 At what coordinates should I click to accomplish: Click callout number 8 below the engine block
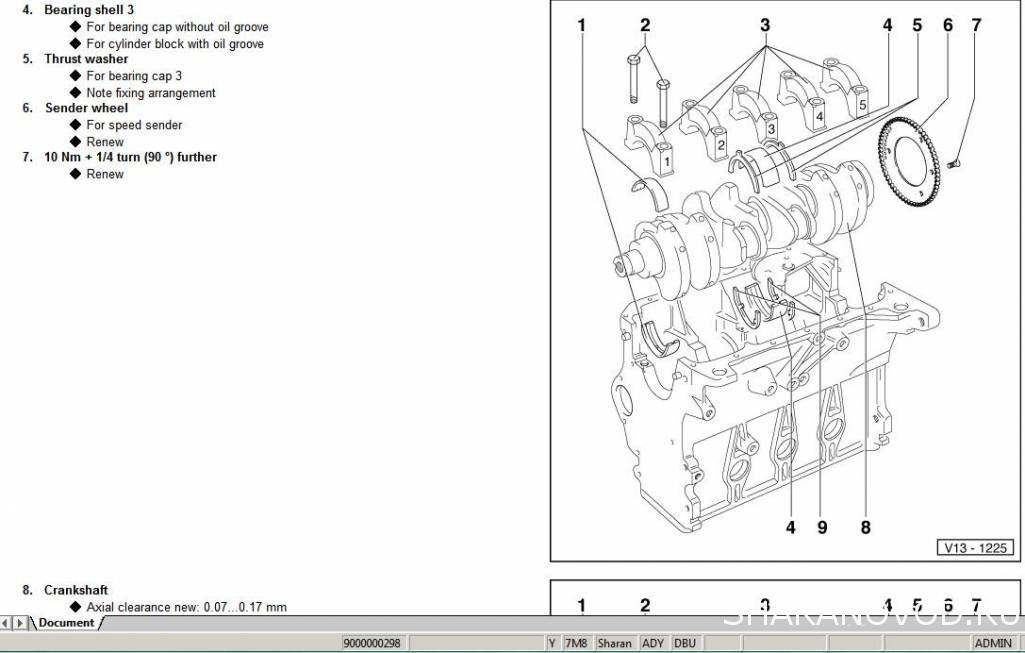(865, 527)
